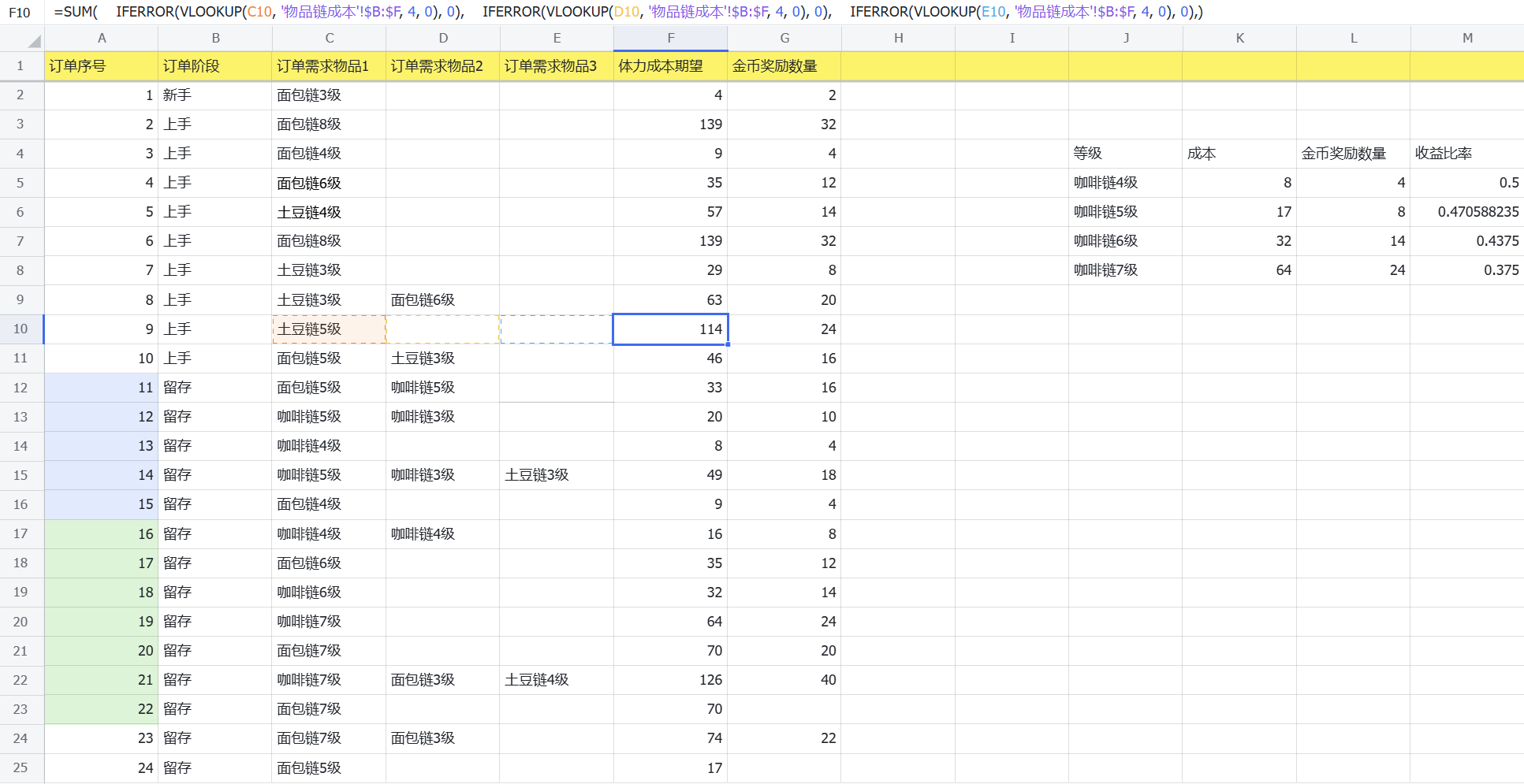Click 成本 label in column K
The height and width of the screenshot is (784, 1524).
tap(1239, 154)
